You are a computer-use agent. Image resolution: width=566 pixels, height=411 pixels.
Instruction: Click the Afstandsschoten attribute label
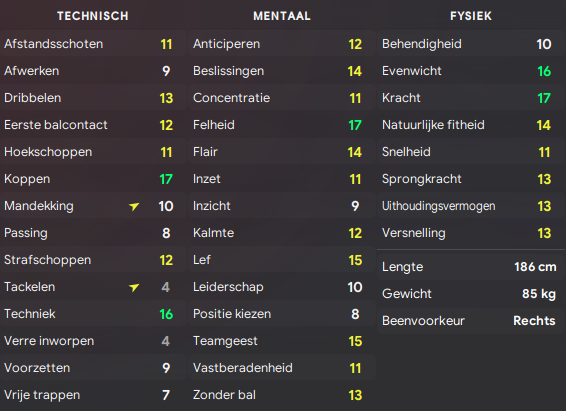53,44
